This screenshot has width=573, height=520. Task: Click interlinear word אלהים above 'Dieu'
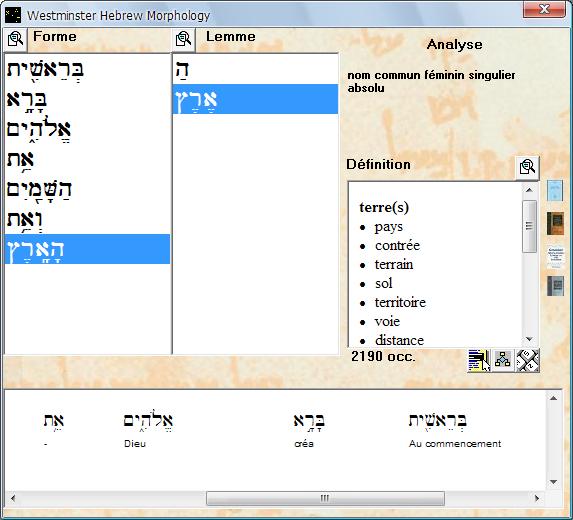(148, 421)
